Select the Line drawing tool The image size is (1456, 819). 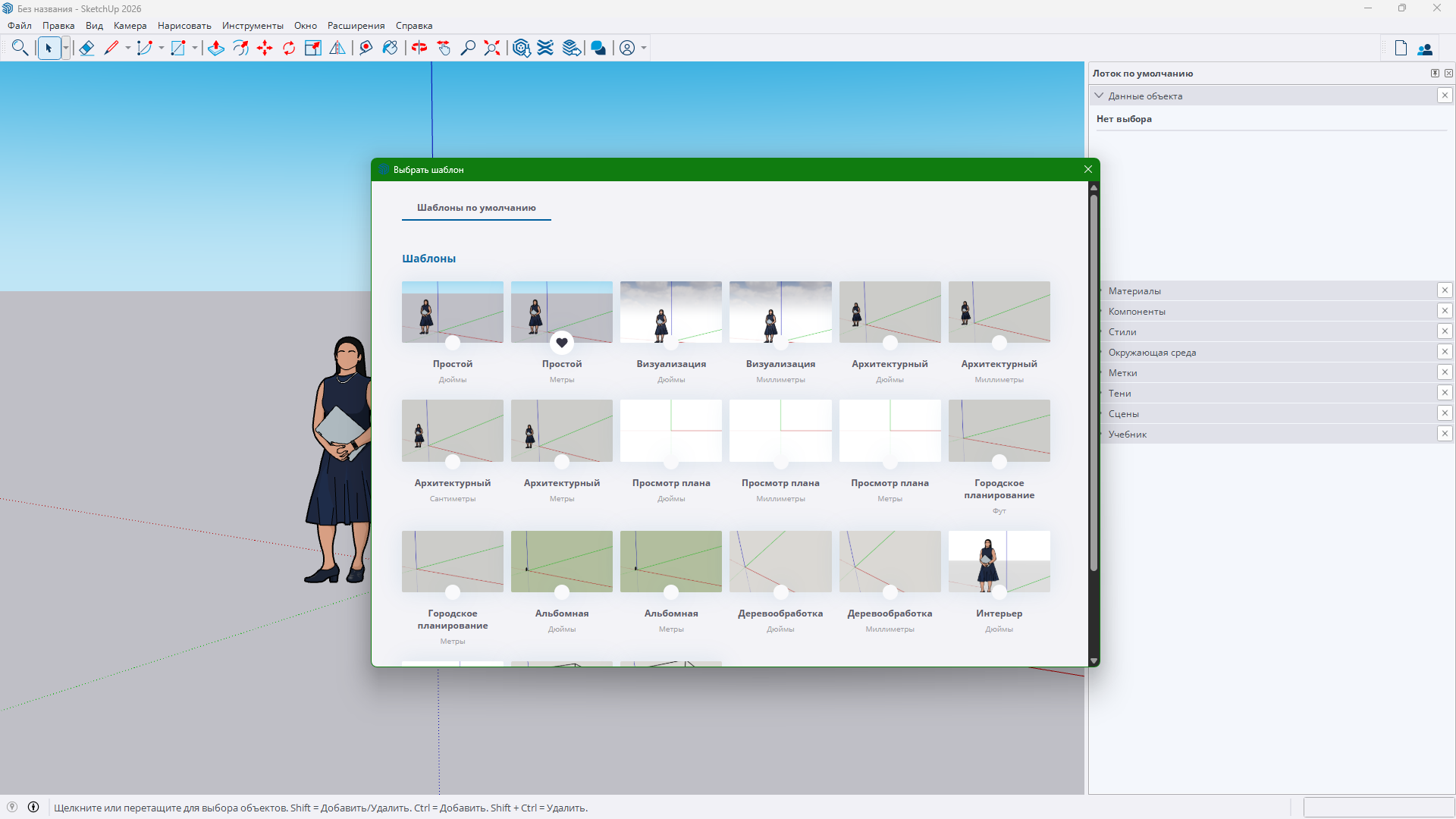click(111, 48)
